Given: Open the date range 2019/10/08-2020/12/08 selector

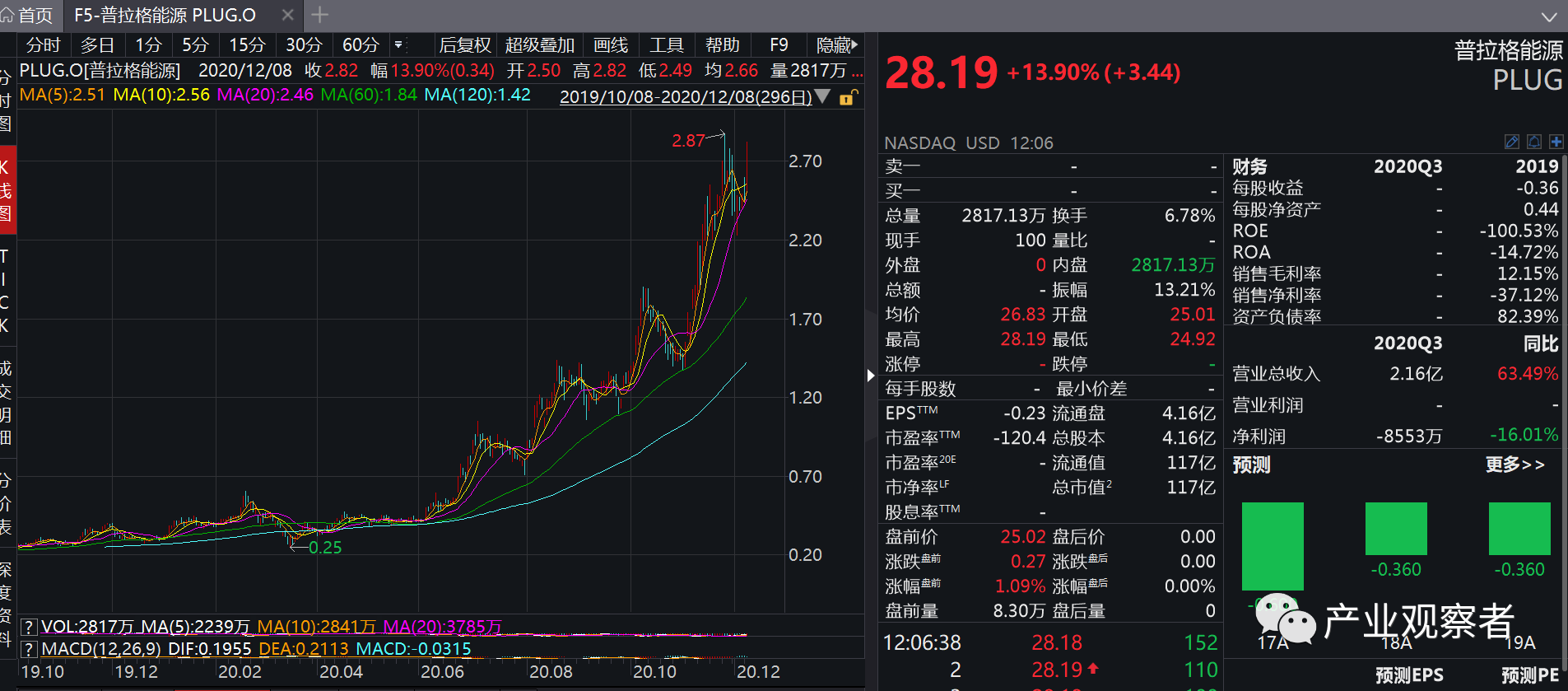Looking at the screenshot, I should click(x=686, y=97).
